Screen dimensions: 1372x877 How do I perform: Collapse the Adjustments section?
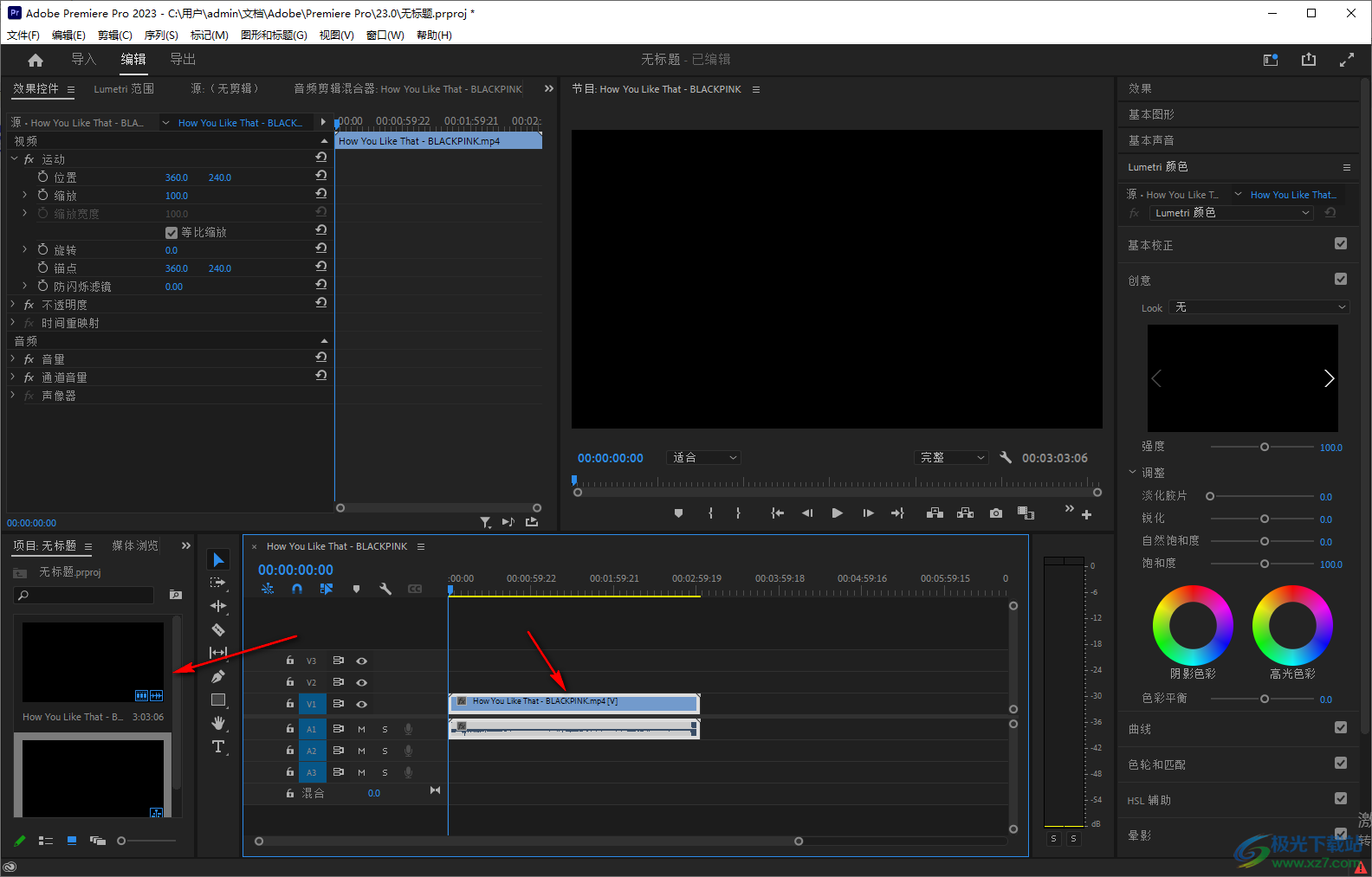click(x=1132, y=472)
